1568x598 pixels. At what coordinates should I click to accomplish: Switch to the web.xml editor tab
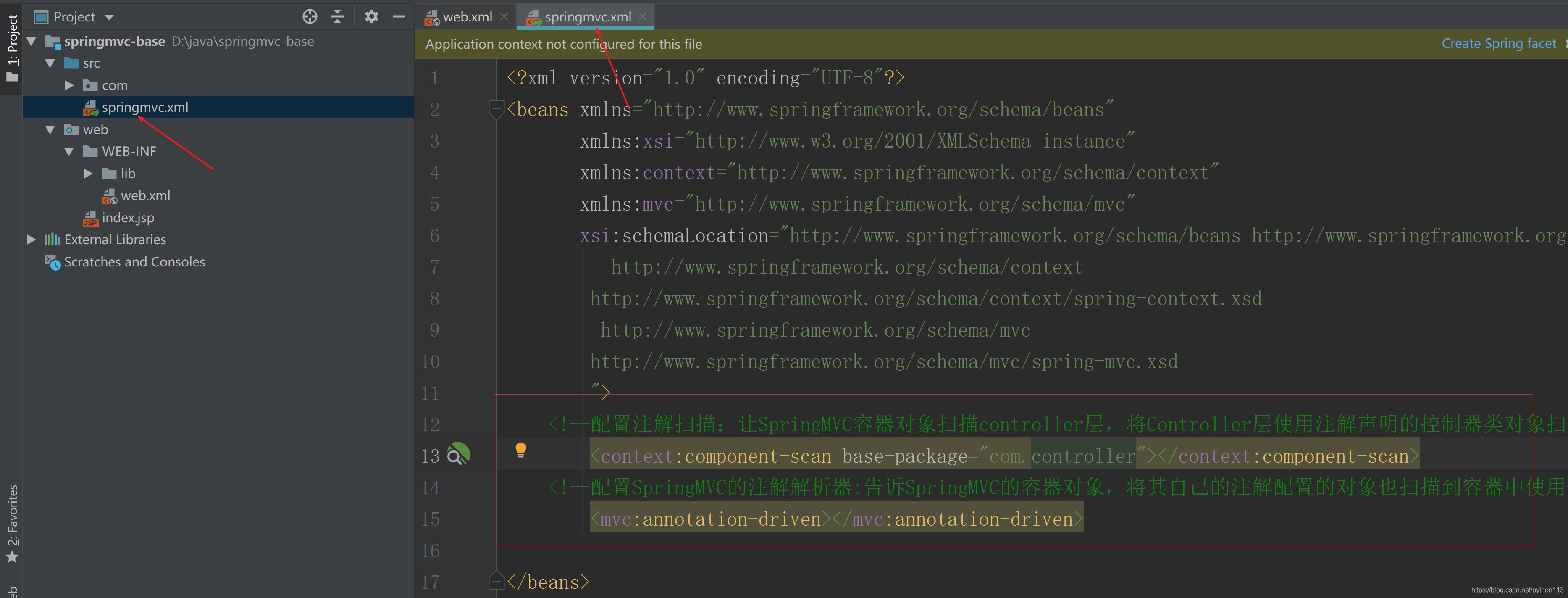coord(466,17)
